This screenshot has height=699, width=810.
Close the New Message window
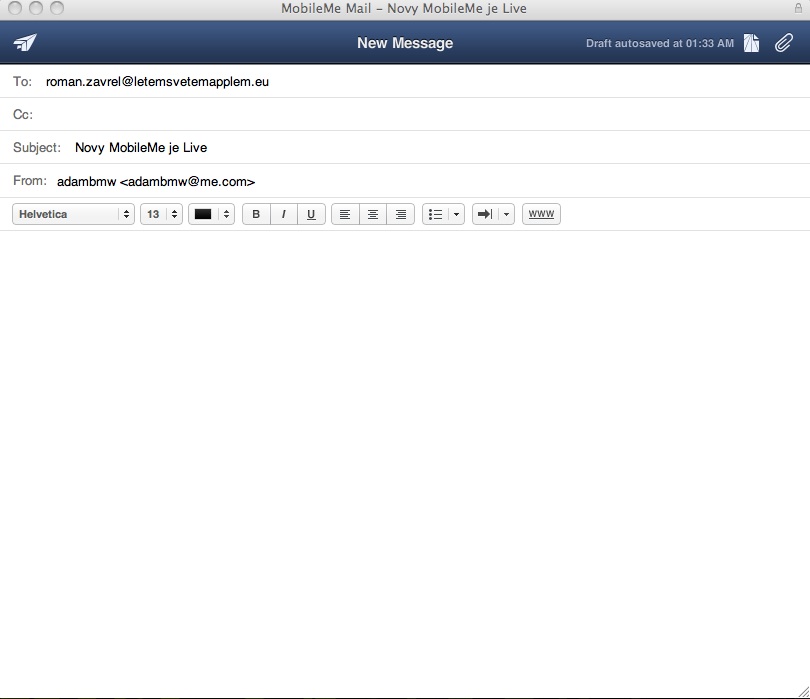pyautogui.click(x=15, y=8)
